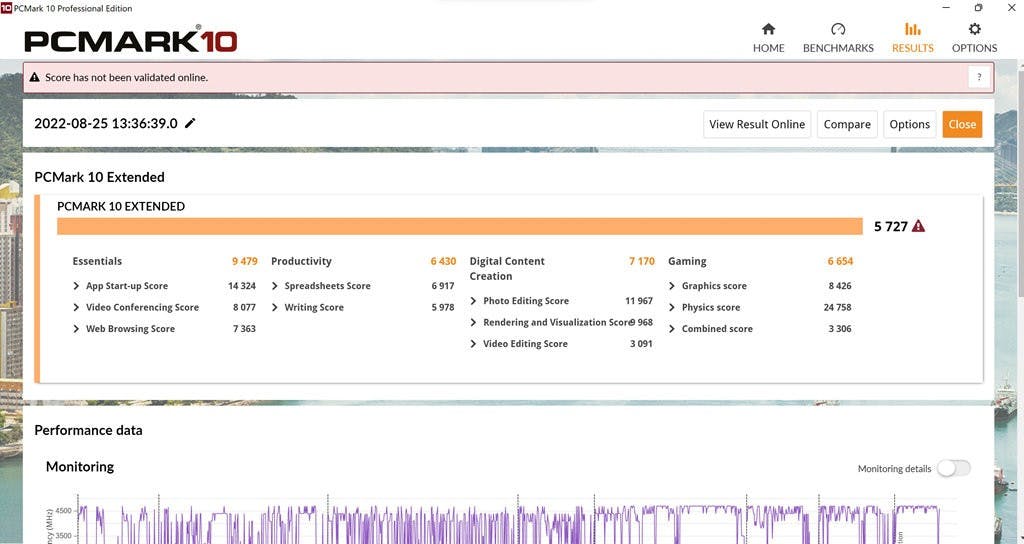The image size is (1024, 544).
Task: Minimize the PCMark 10 window
Action: point(946,8)
